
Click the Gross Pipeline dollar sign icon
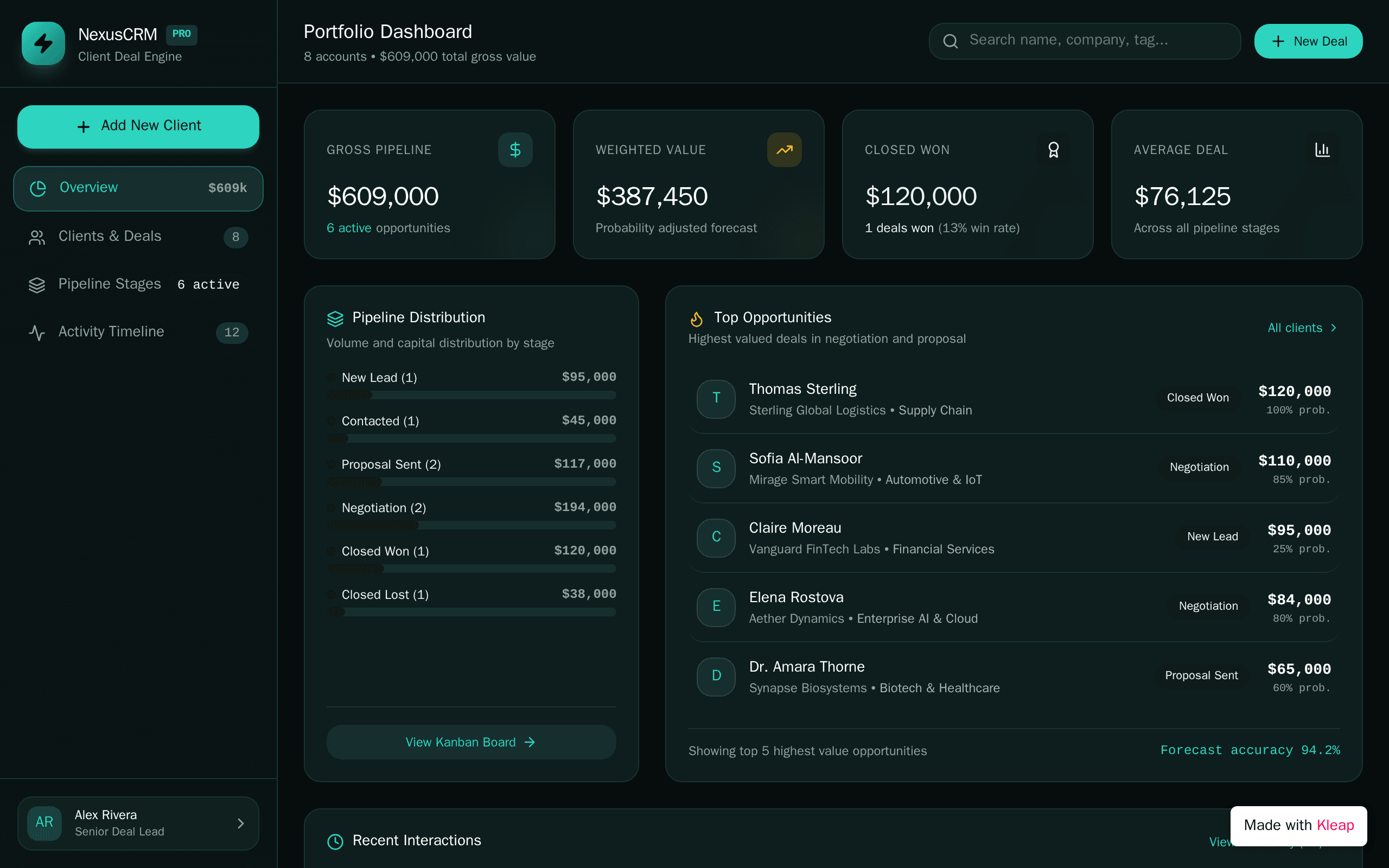pos(515,150)
